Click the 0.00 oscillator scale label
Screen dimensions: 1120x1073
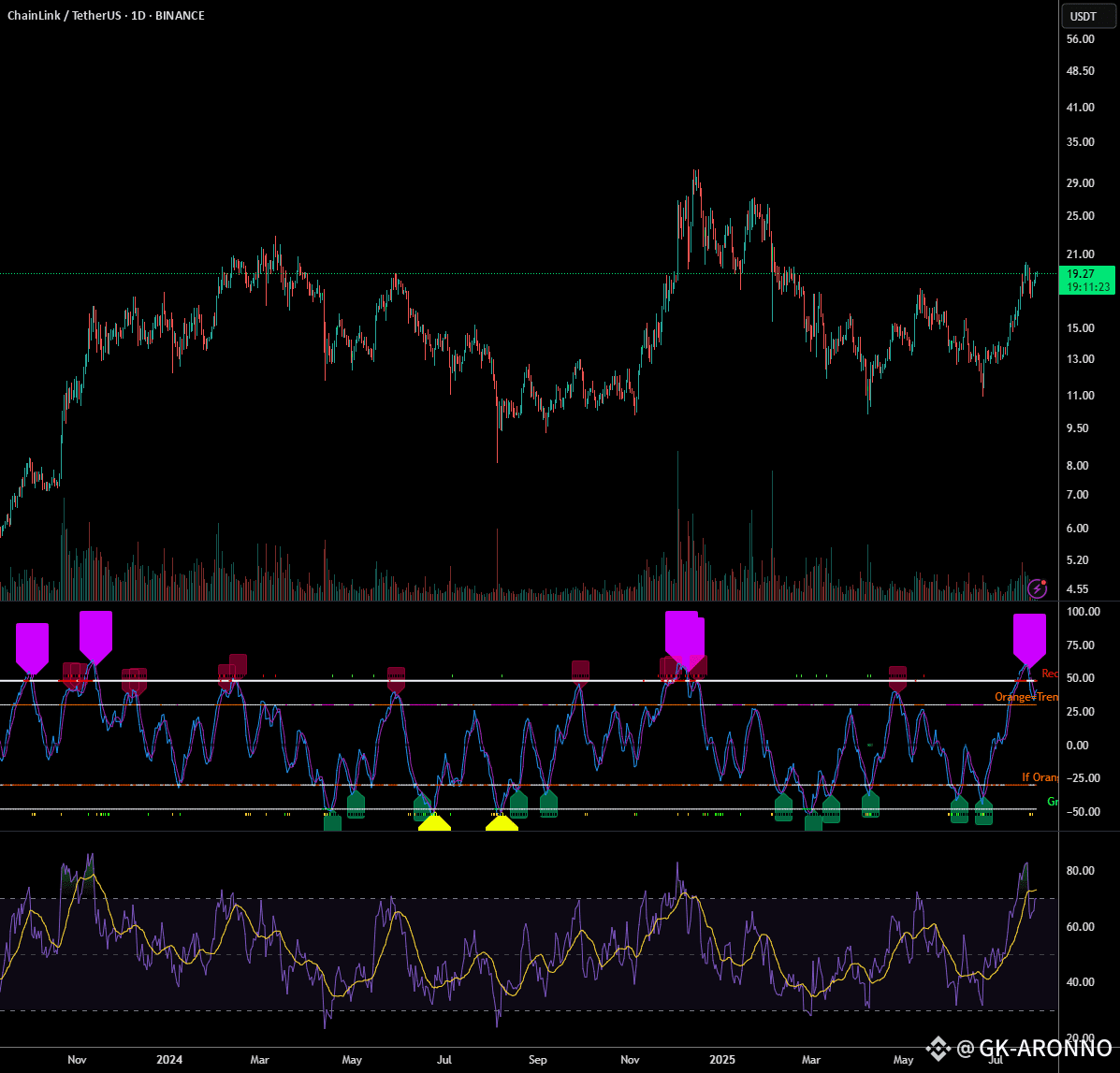1077,746
